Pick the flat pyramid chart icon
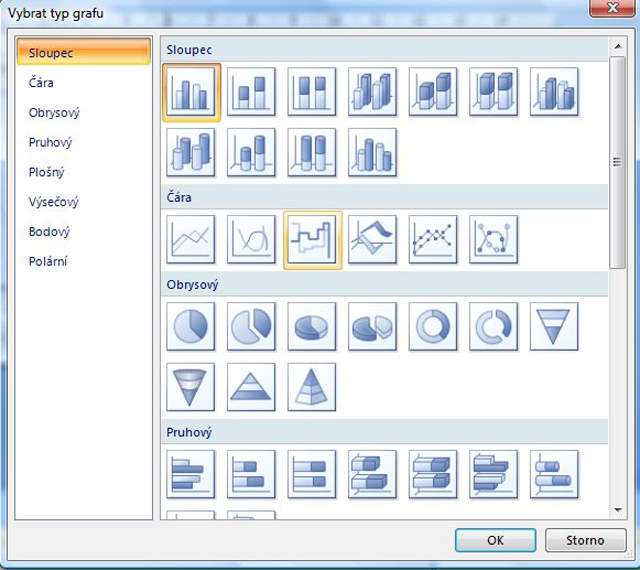The image size is (640, 570). [x=251, y=387]
